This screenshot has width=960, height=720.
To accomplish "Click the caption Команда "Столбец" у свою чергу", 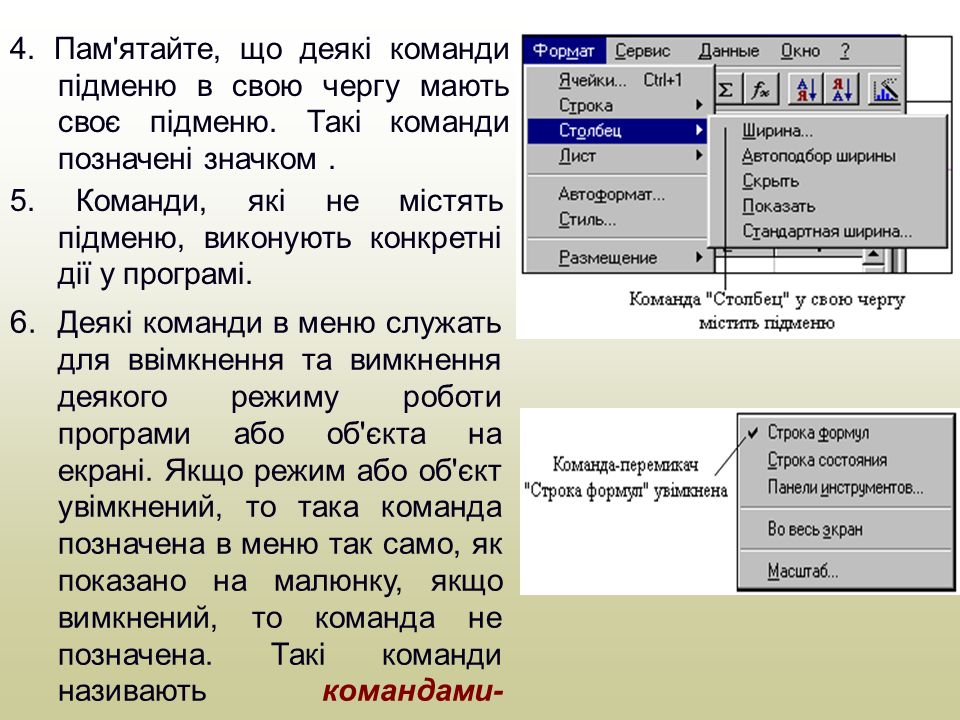I will pyautogui.click(x=767, y=299).
